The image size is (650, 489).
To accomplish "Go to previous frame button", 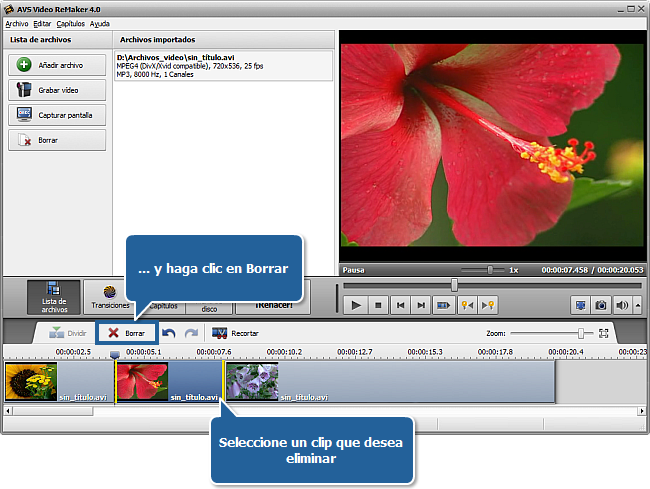I will [401, 304].
